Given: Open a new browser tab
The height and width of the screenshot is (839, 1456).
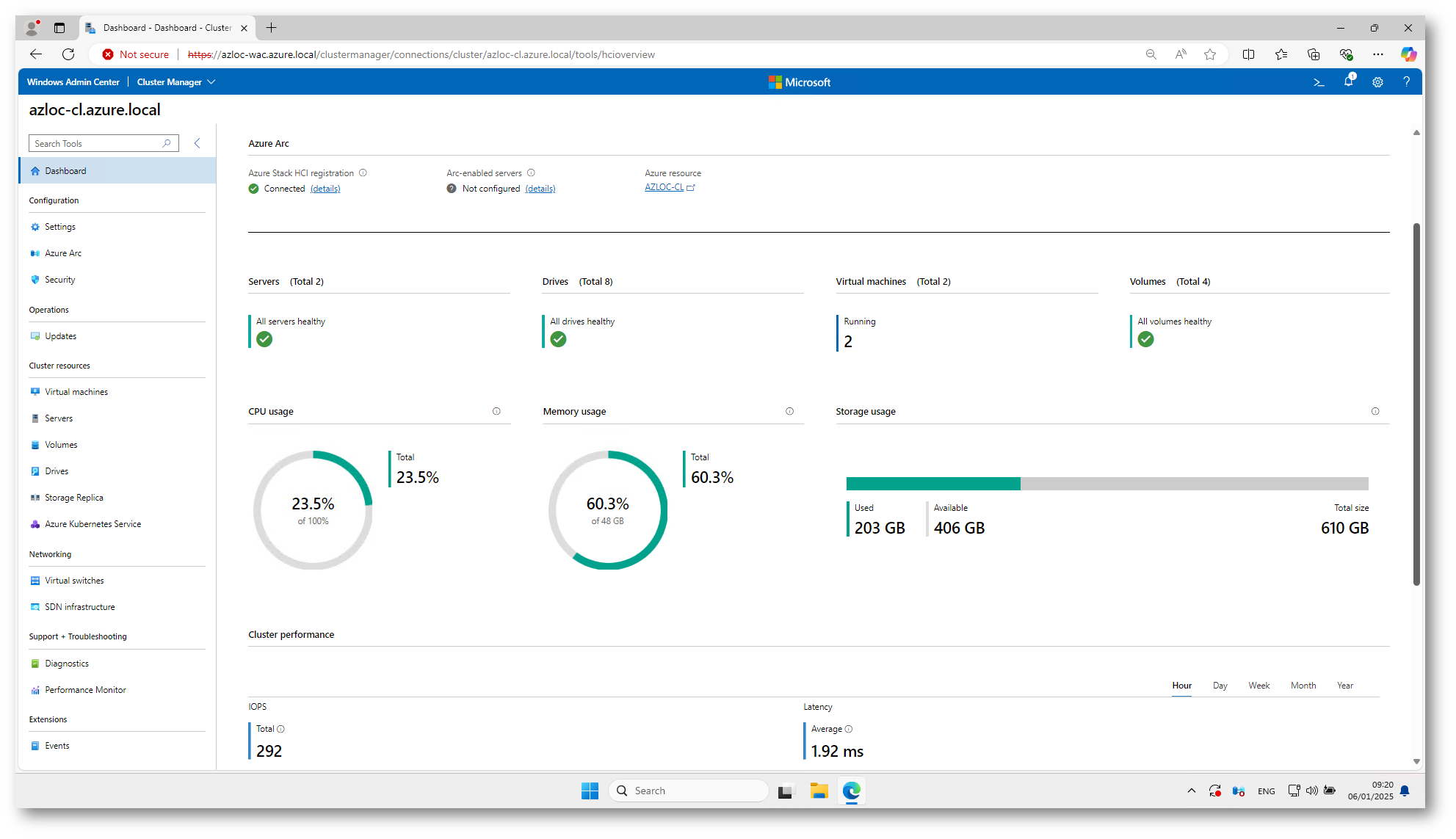Looking at the screenshot, I should pyautogui.click(x=271, y=28).
